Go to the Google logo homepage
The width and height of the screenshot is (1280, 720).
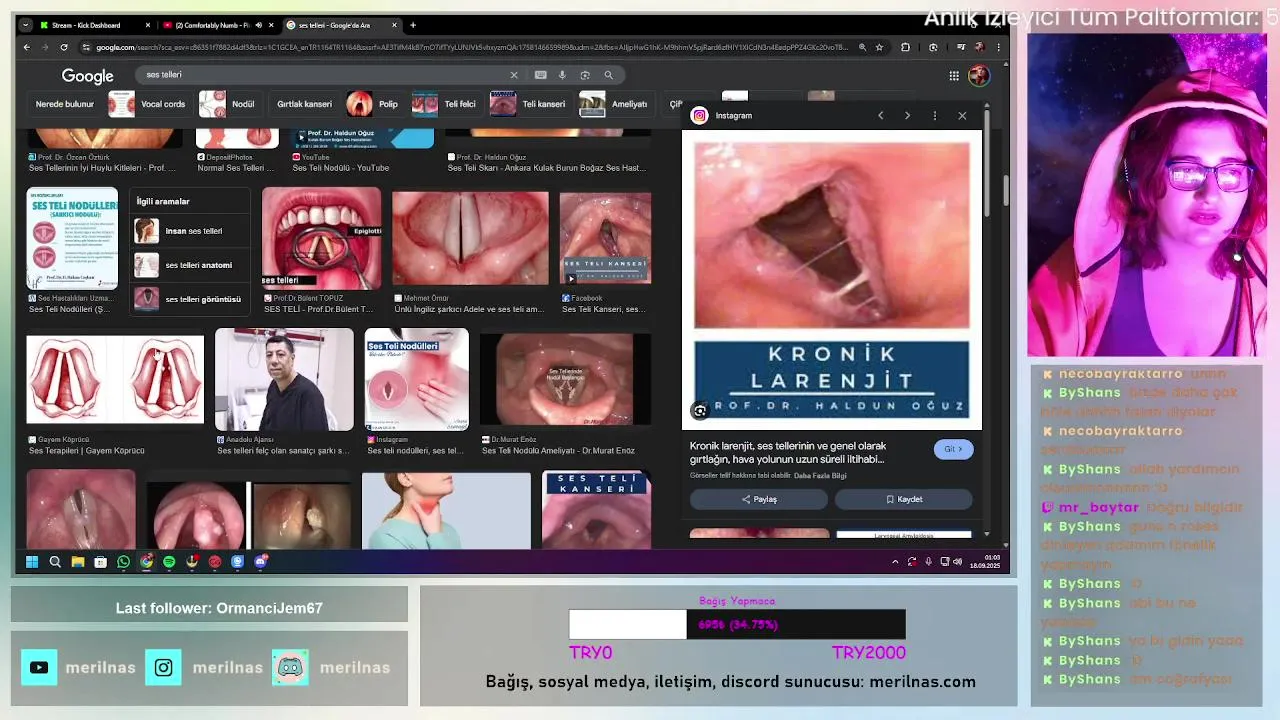click(87, 76)
